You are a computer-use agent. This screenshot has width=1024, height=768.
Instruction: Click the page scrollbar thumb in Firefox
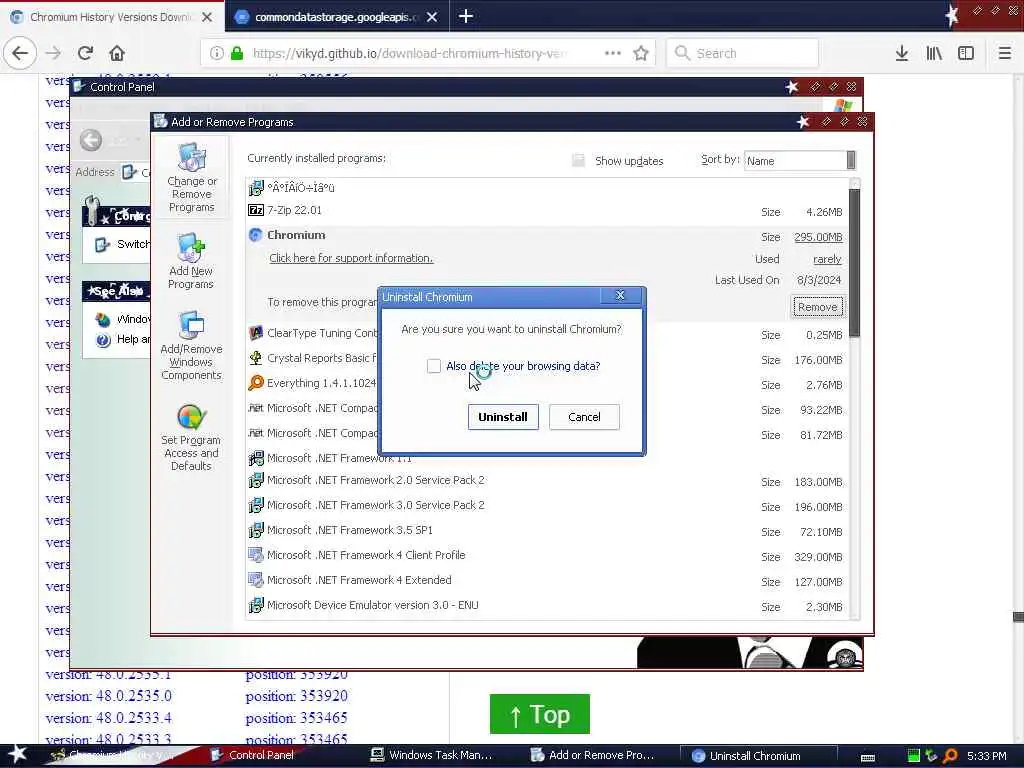pyautogui.click(x=1017, y=616)
